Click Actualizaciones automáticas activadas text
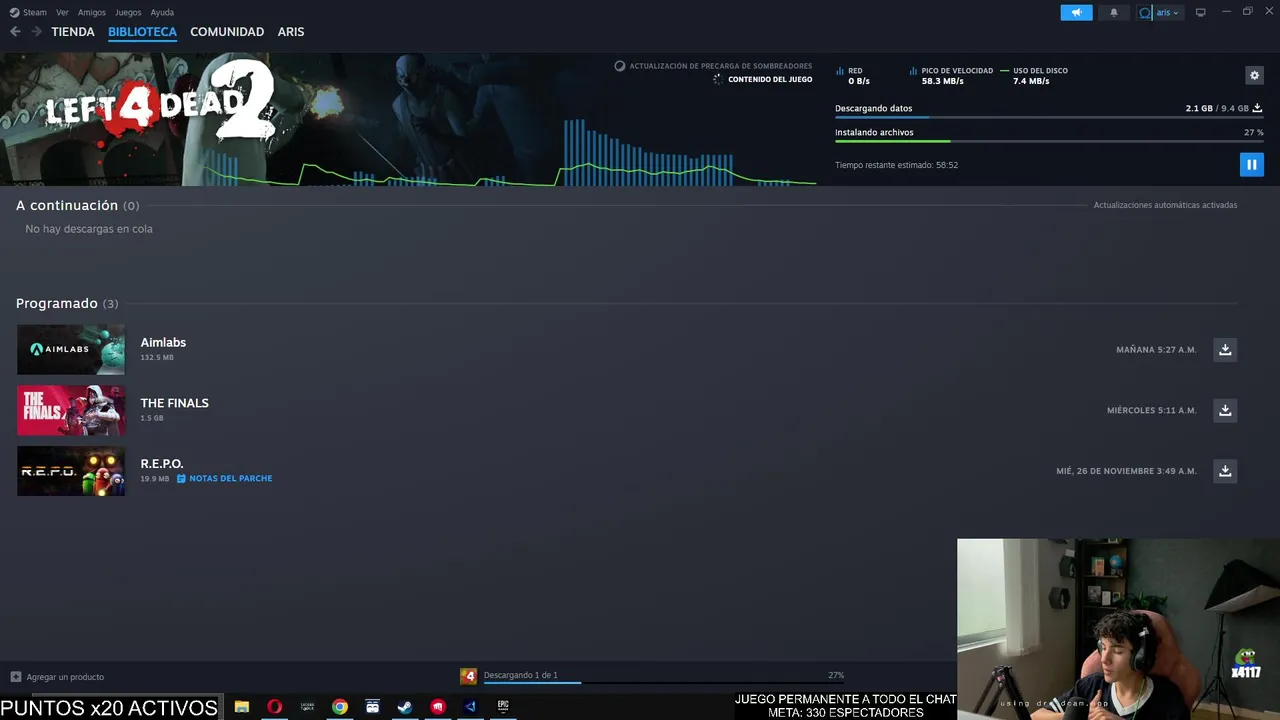The image size is (1280, 720). click(1165, 205)
